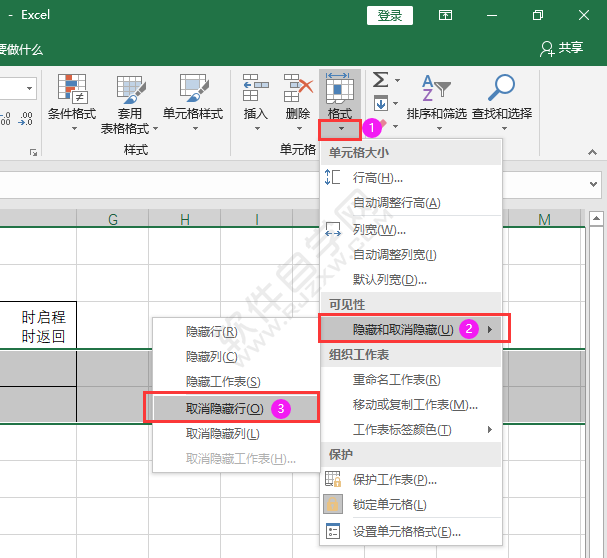Click the increase decimal icon
Screen dimensions: 607x558
5,118
